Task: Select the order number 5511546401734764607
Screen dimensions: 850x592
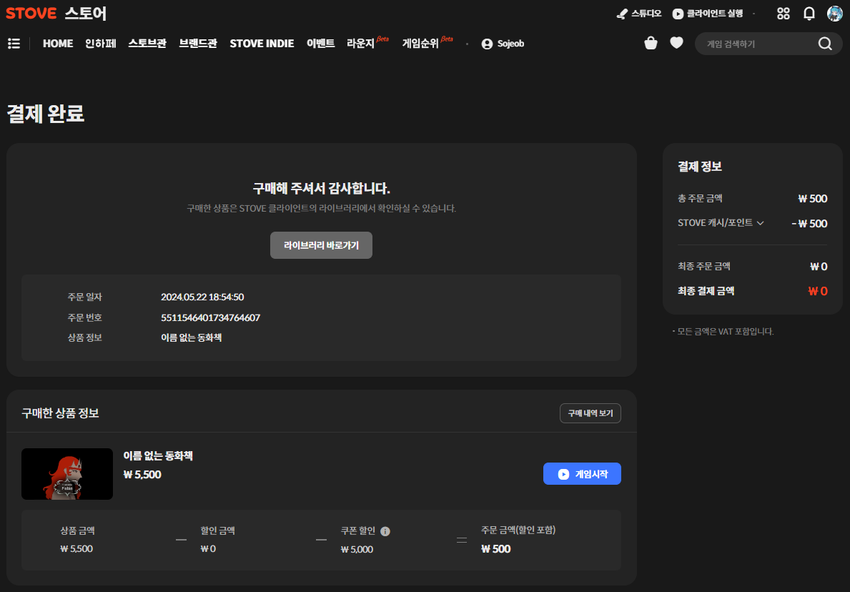Action: pyautogui.click(x=210, y=318)
